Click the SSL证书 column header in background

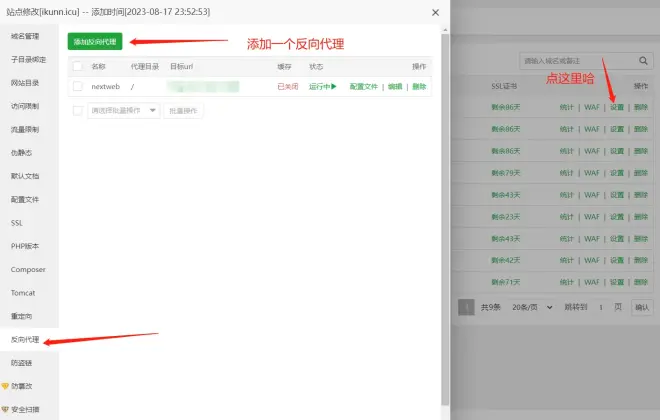click(504, 86)
